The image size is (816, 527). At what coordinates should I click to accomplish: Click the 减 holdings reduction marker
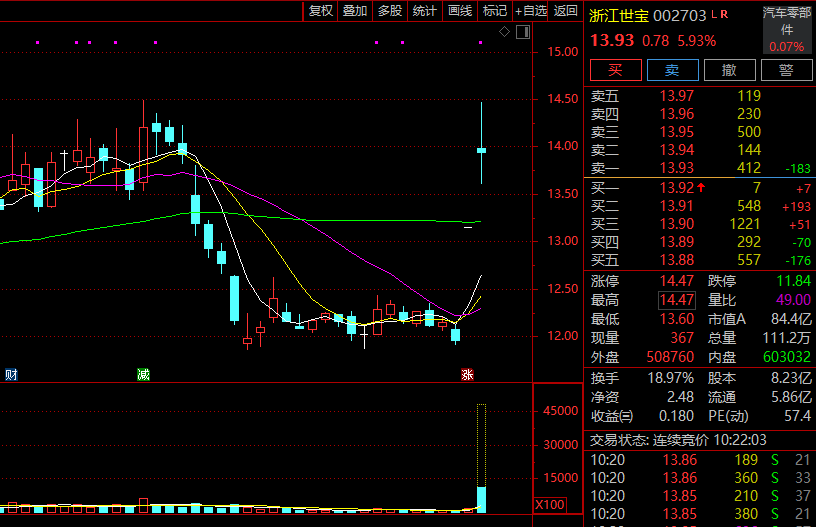144,374
